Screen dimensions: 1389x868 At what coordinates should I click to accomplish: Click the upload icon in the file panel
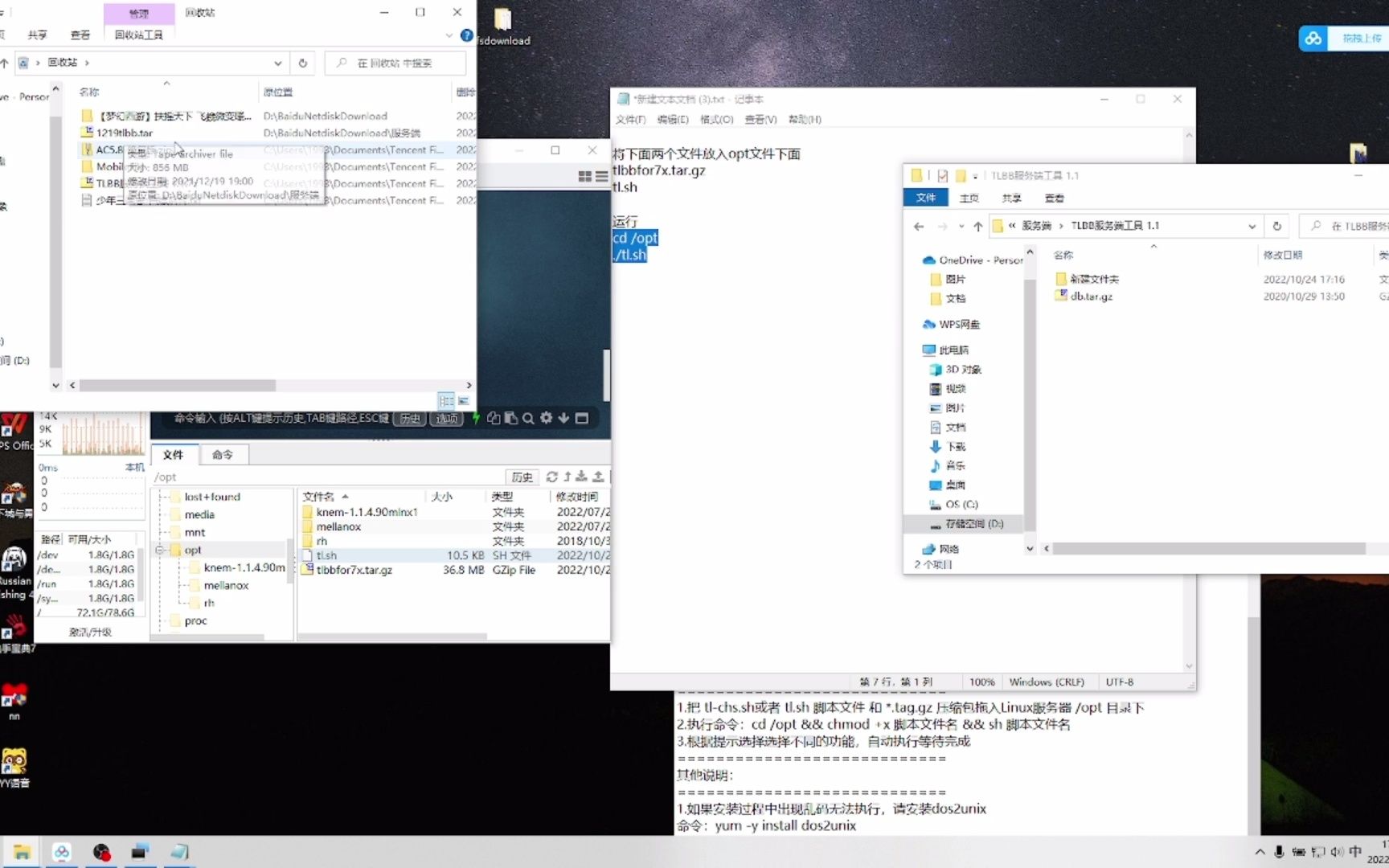[597, 477]
